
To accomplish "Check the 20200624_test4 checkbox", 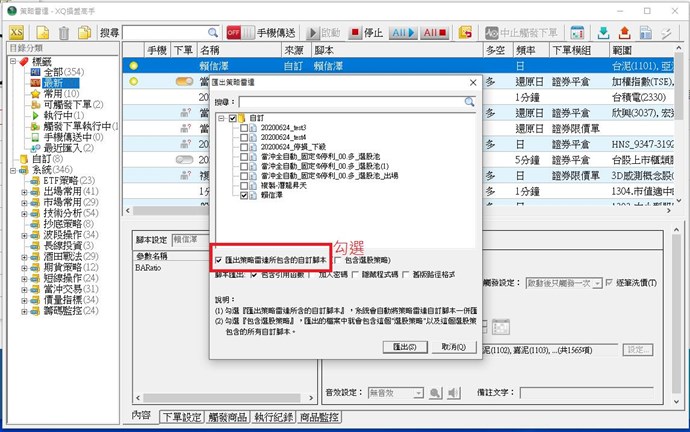I will coord(244,137).
